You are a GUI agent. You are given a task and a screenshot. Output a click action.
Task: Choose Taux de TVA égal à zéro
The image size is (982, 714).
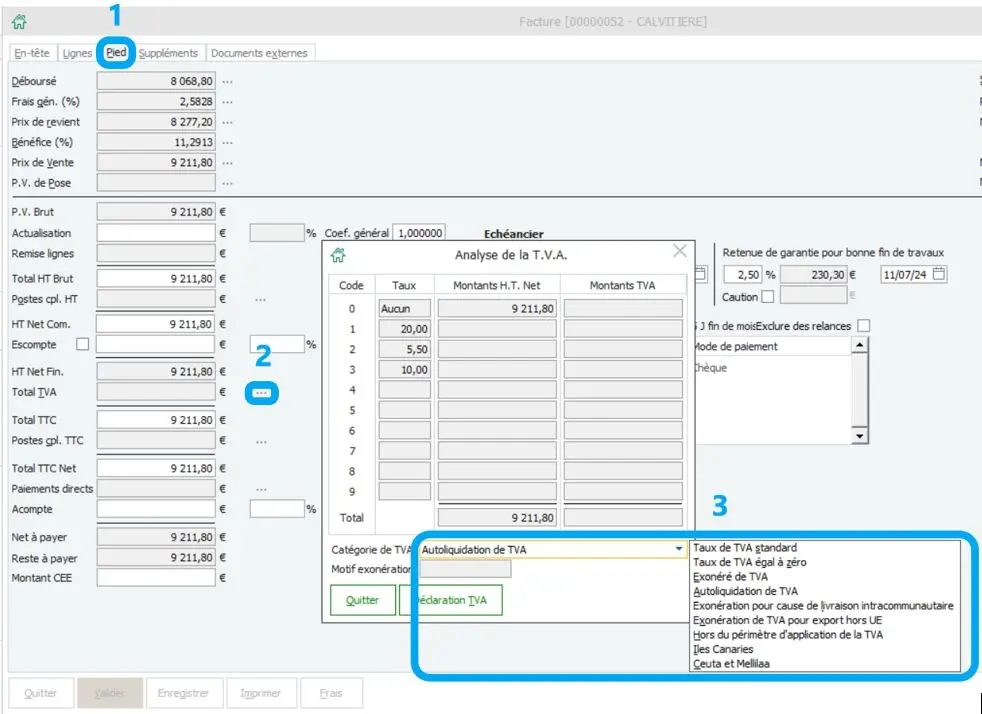pos(750,562)
